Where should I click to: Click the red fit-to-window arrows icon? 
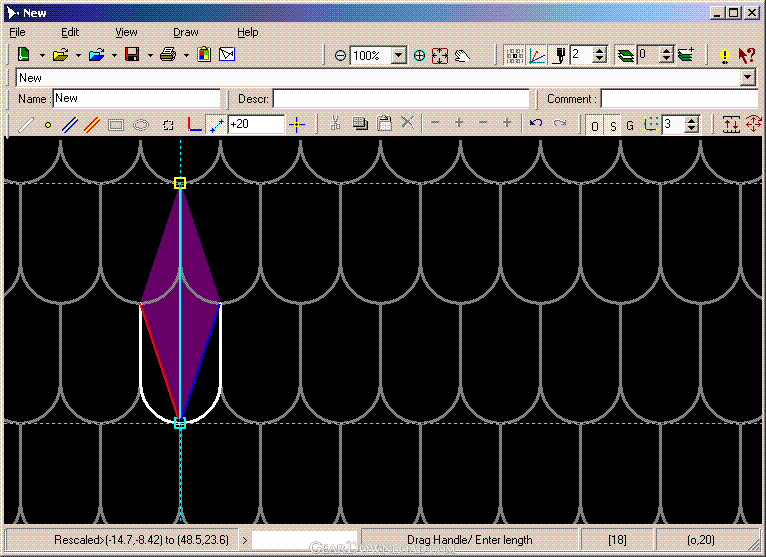point(440,56)
